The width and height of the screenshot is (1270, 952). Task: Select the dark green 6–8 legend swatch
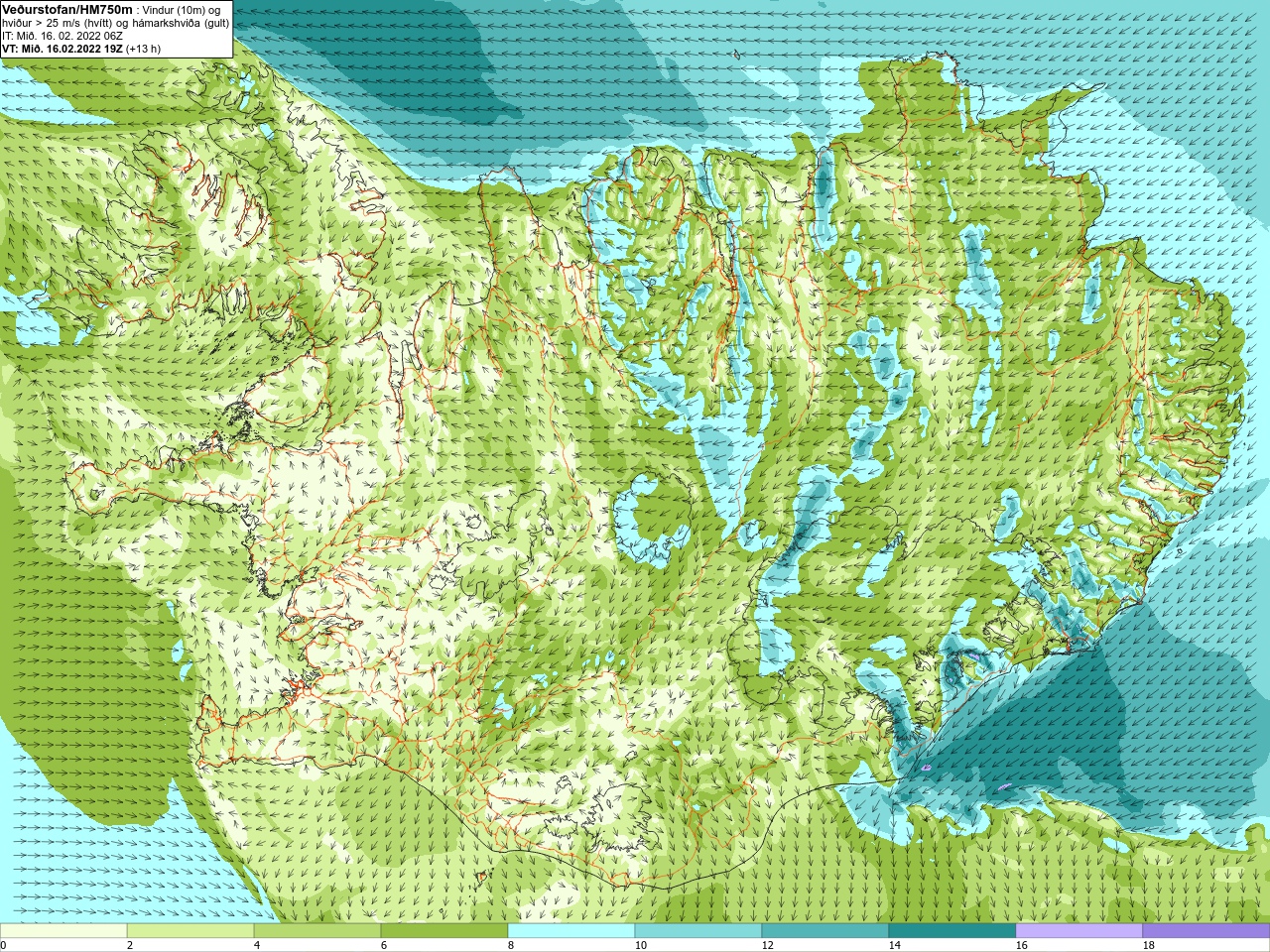pyautogui.click(x=444, y=931)
